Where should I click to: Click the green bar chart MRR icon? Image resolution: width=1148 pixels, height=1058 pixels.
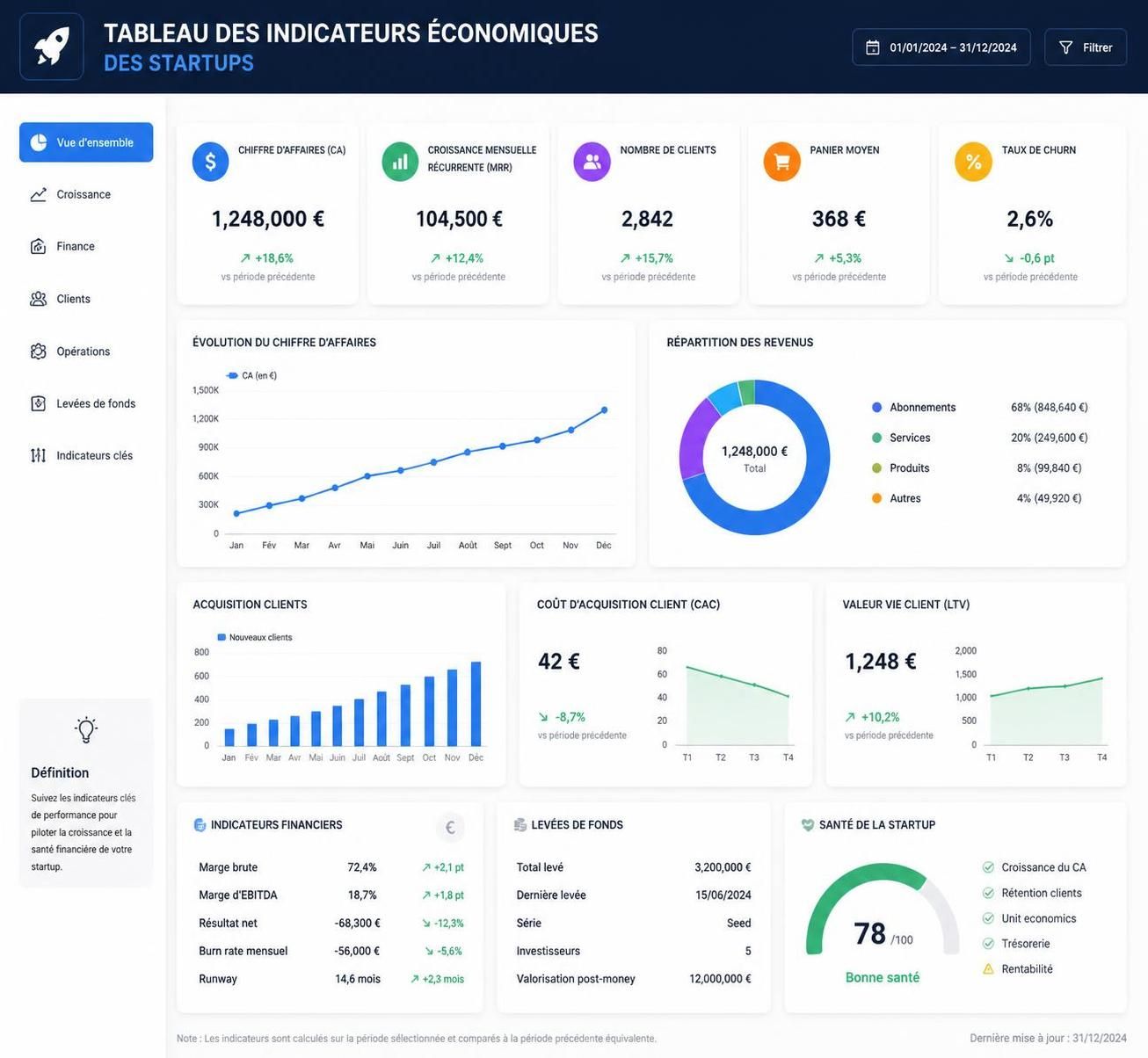(x=400, y=163)
